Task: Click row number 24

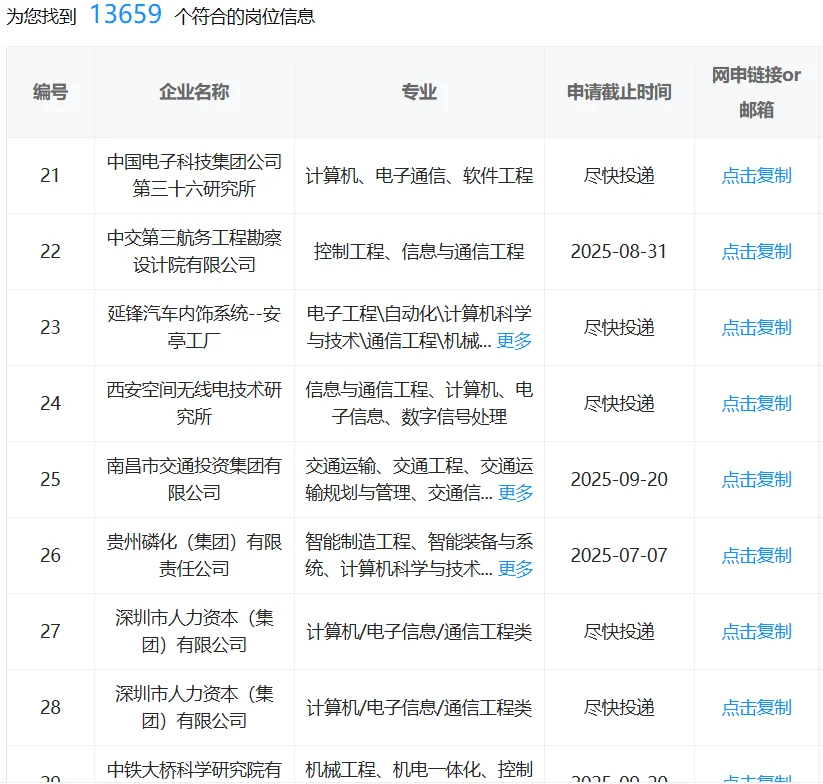Action: (x=50, y=404)
